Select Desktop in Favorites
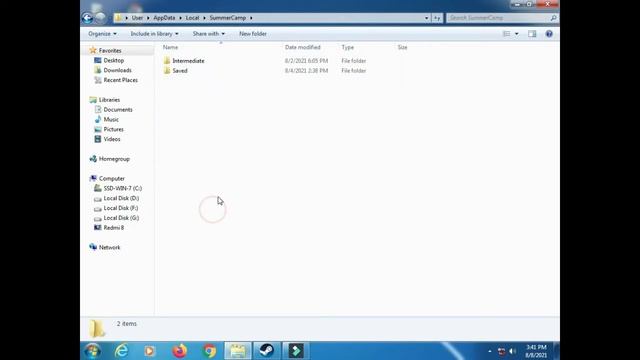Viewport: 640px width, 360px height. tap(113, 60)
